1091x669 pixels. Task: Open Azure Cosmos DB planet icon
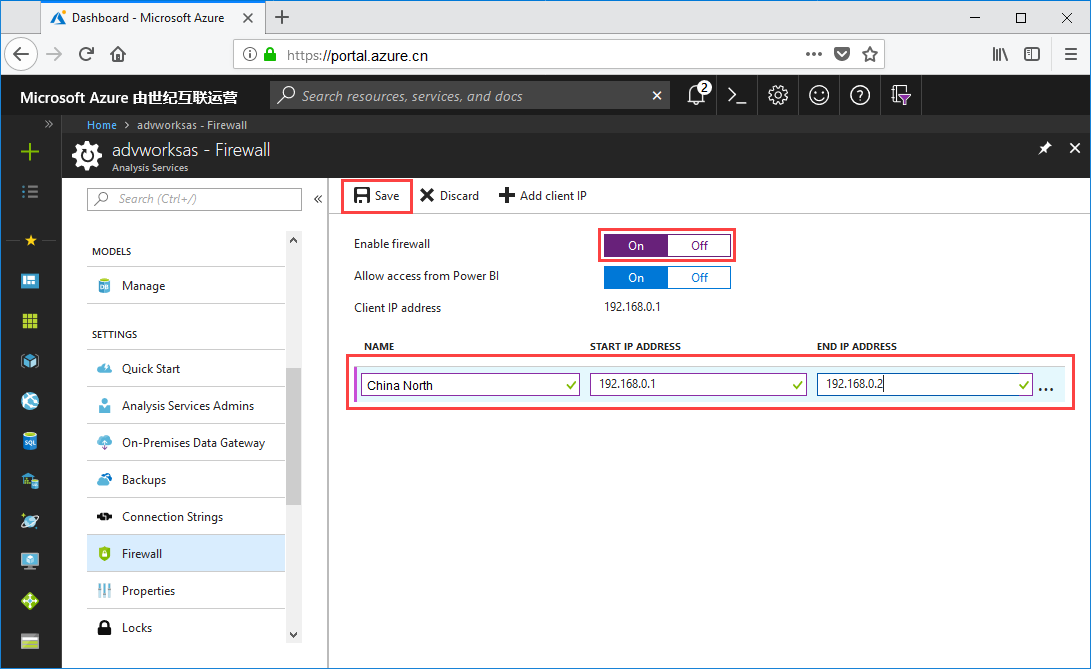(x=30, y=521)
